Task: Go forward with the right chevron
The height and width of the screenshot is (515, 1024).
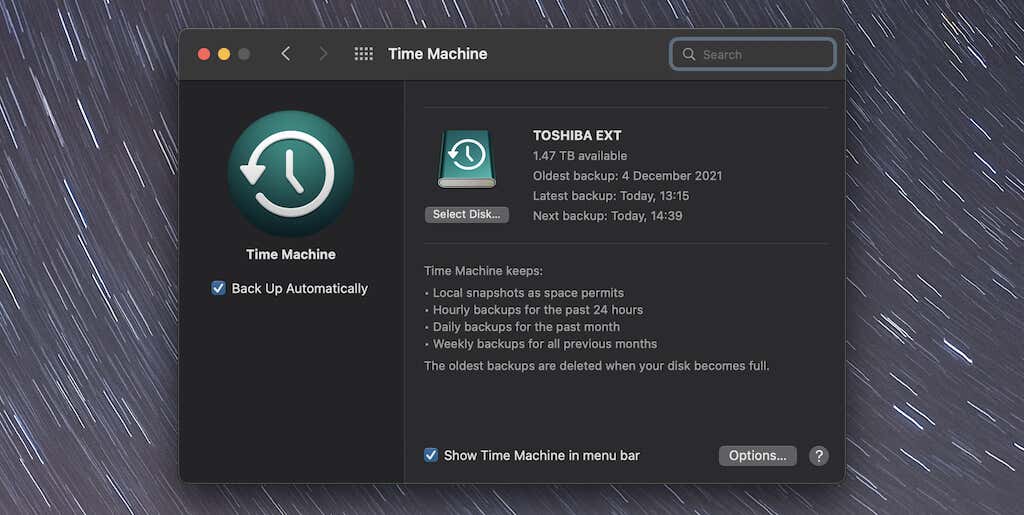Action: click(323, 54)
